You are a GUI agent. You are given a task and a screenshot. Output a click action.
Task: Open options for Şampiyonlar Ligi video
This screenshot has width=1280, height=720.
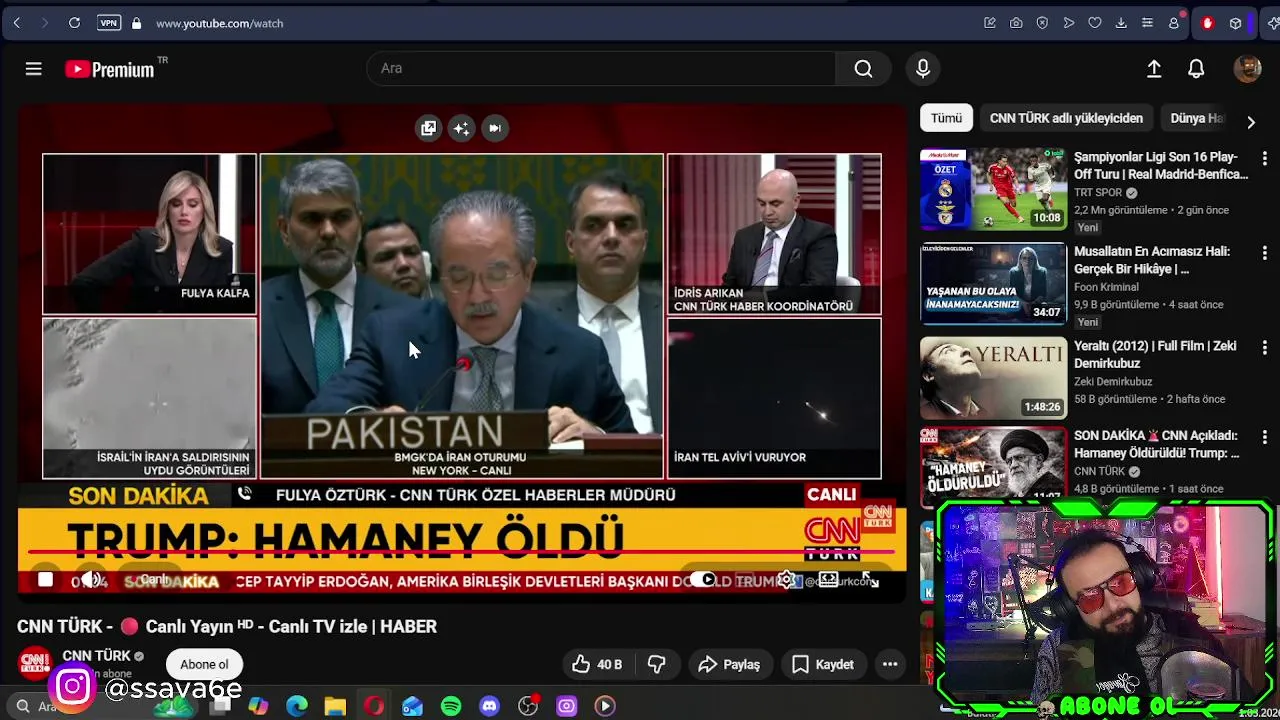[1264, 158]
